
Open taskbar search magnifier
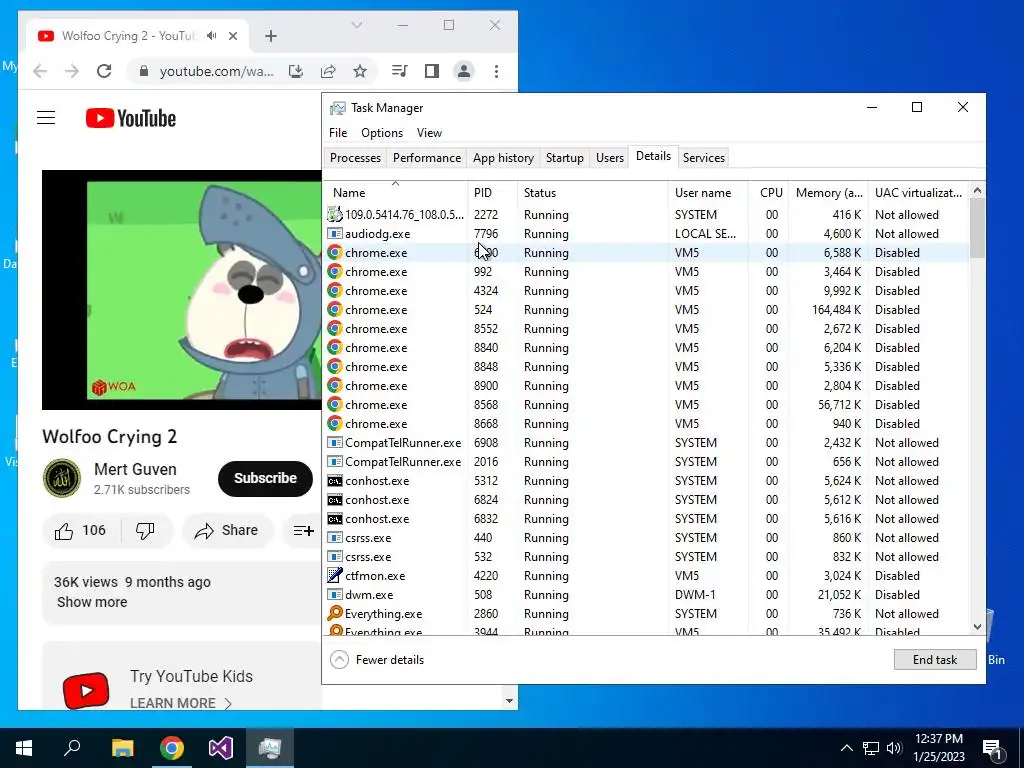tap(72, 748)
